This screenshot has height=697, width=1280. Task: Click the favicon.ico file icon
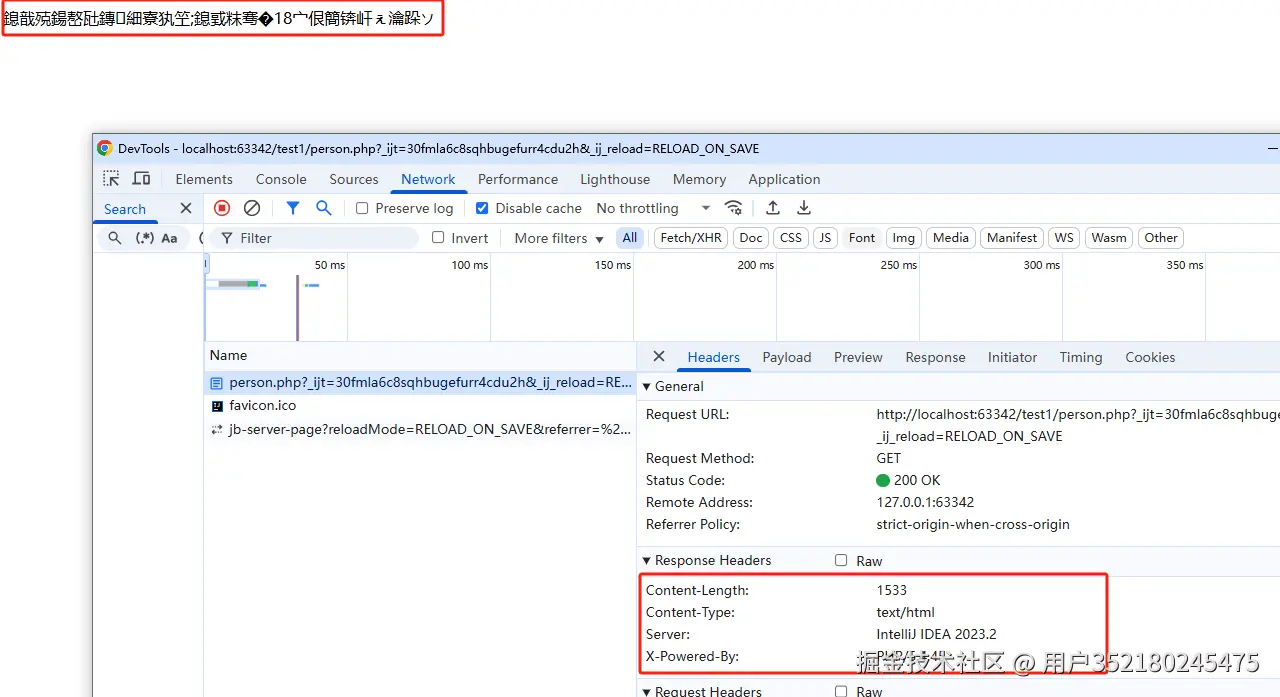tap(217, 406)
